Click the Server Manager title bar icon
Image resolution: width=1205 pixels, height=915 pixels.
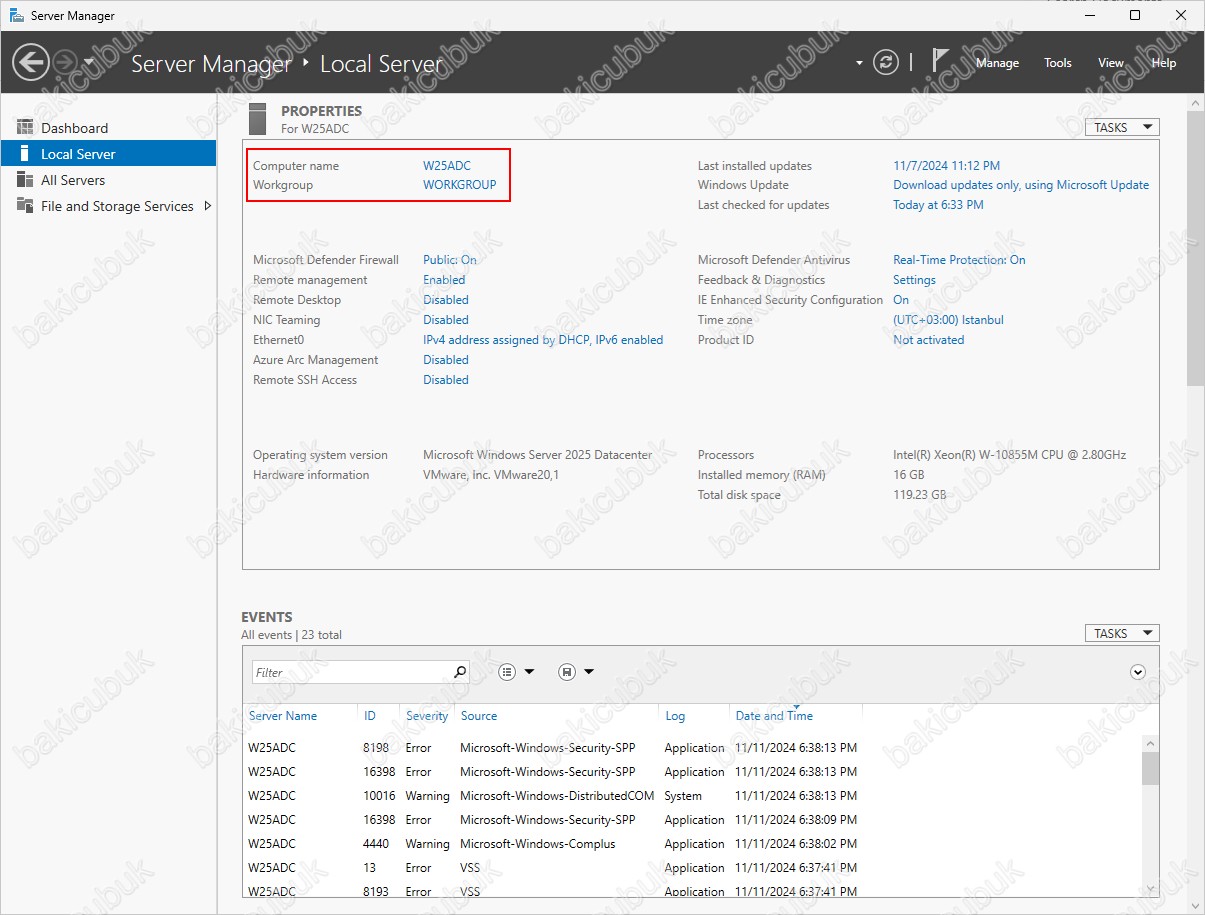pos(17,15)
